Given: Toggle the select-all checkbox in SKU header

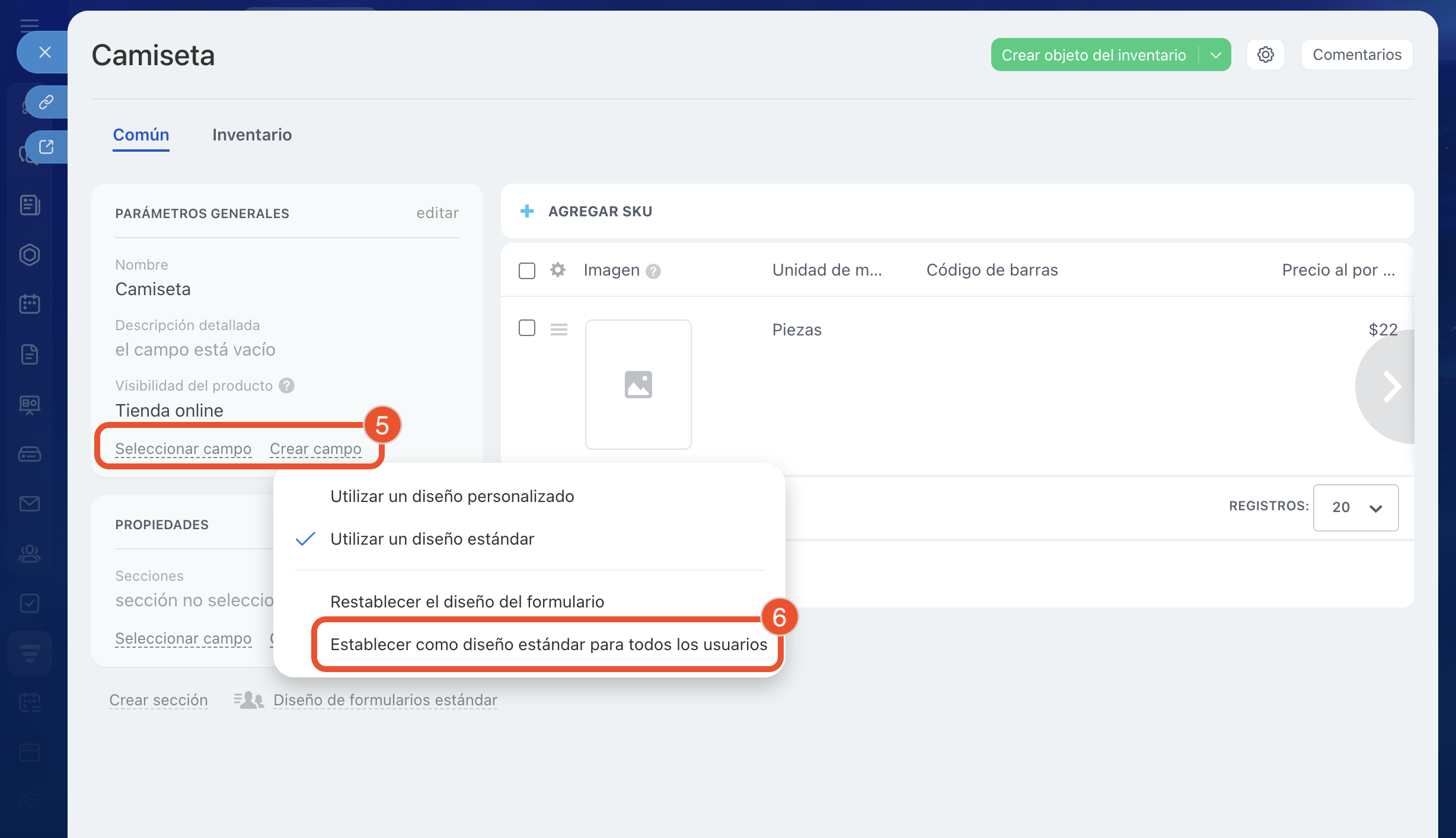Looking at the screenshot, I should 526,271.
